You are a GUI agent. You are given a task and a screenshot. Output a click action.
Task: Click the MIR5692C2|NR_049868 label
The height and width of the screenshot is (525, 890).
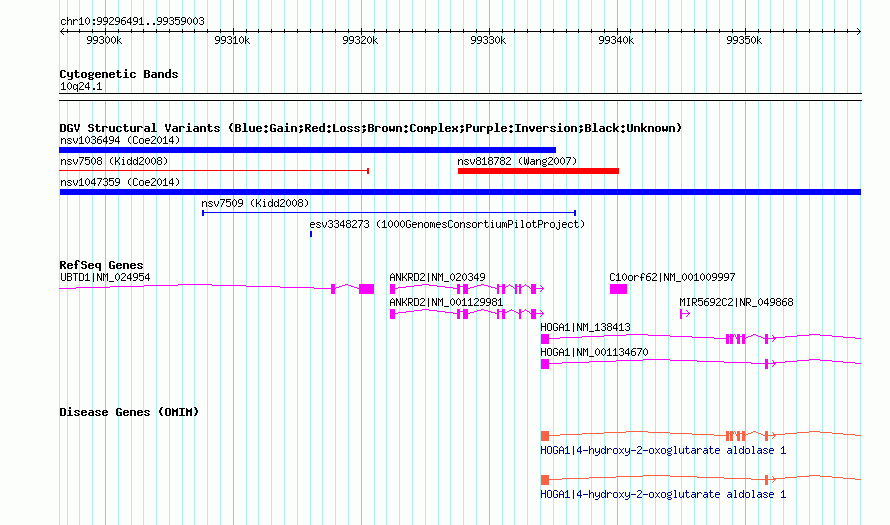(736, 303)
